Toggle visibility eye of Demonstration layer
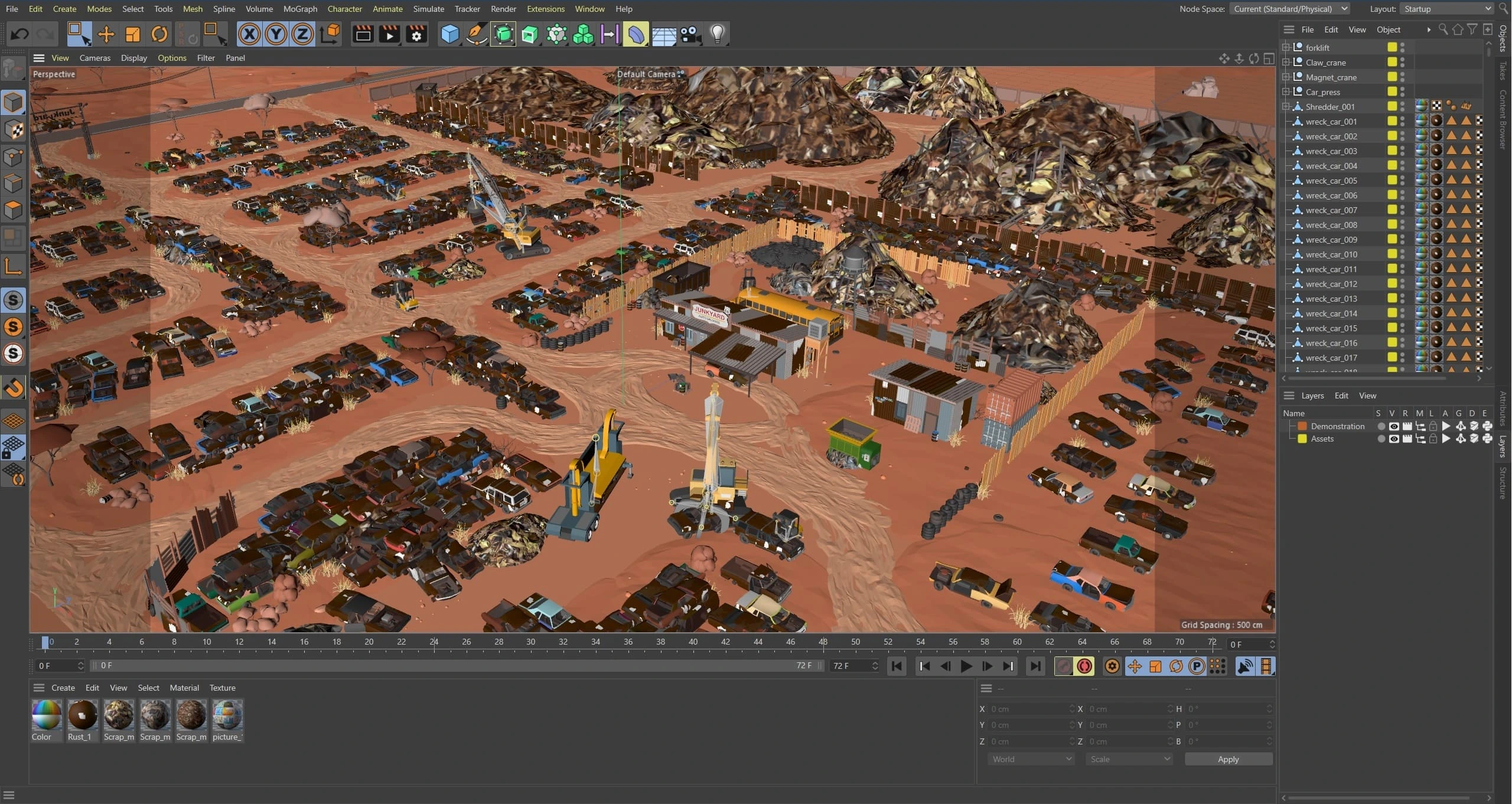 click(x=1394, y=426)
